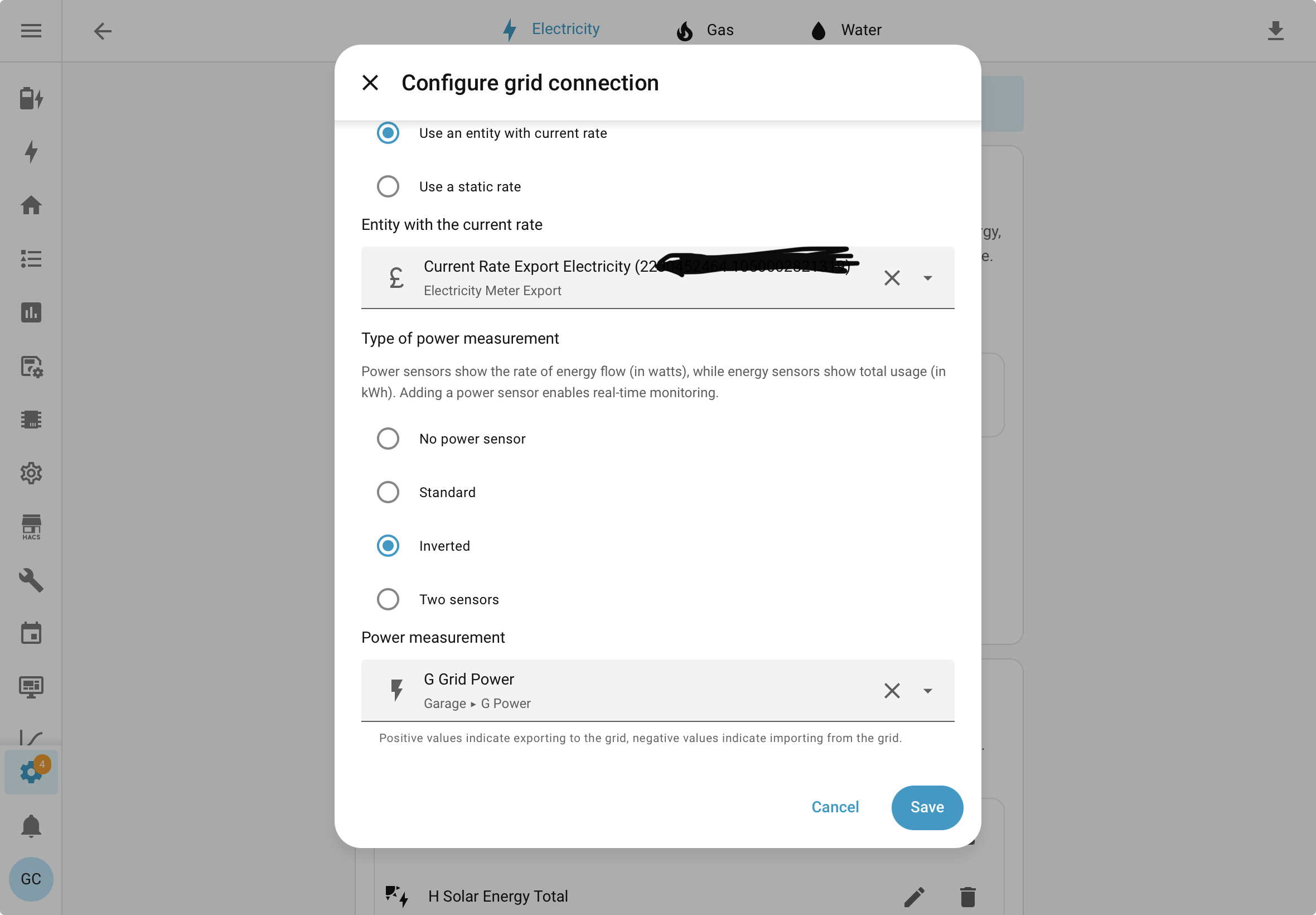Close the Configure grid connection dialog
Viewport: 1316px width, 915px height.
click(370, 83)
